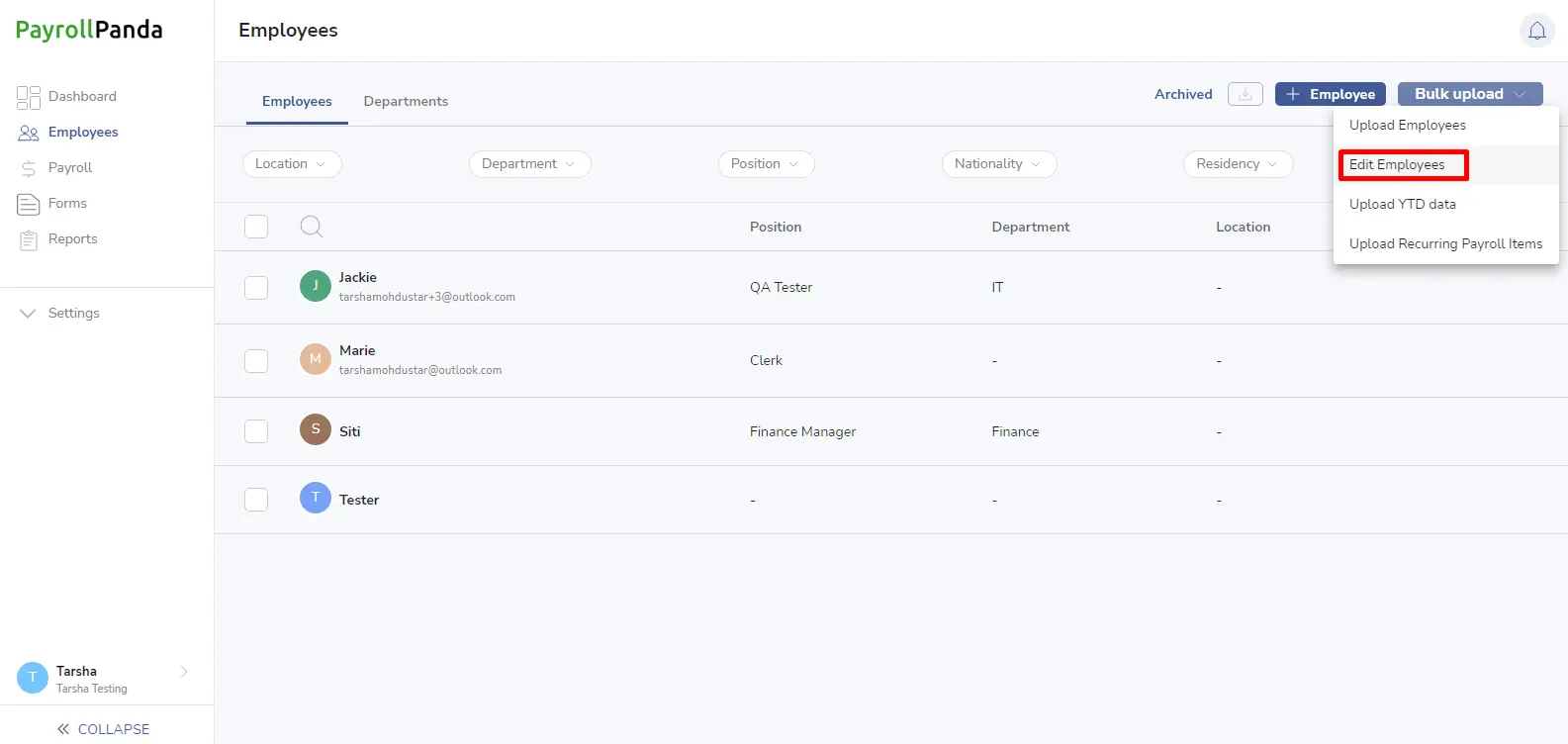Click the download export icon beside Archived
The image size is (1568, 744).
1245,94
